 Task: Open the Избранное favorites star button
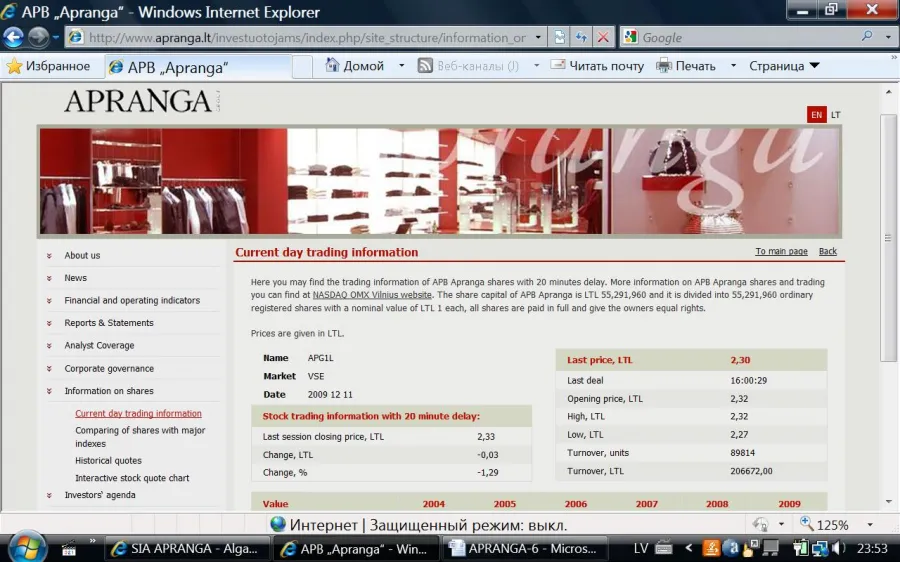[48, 66]
